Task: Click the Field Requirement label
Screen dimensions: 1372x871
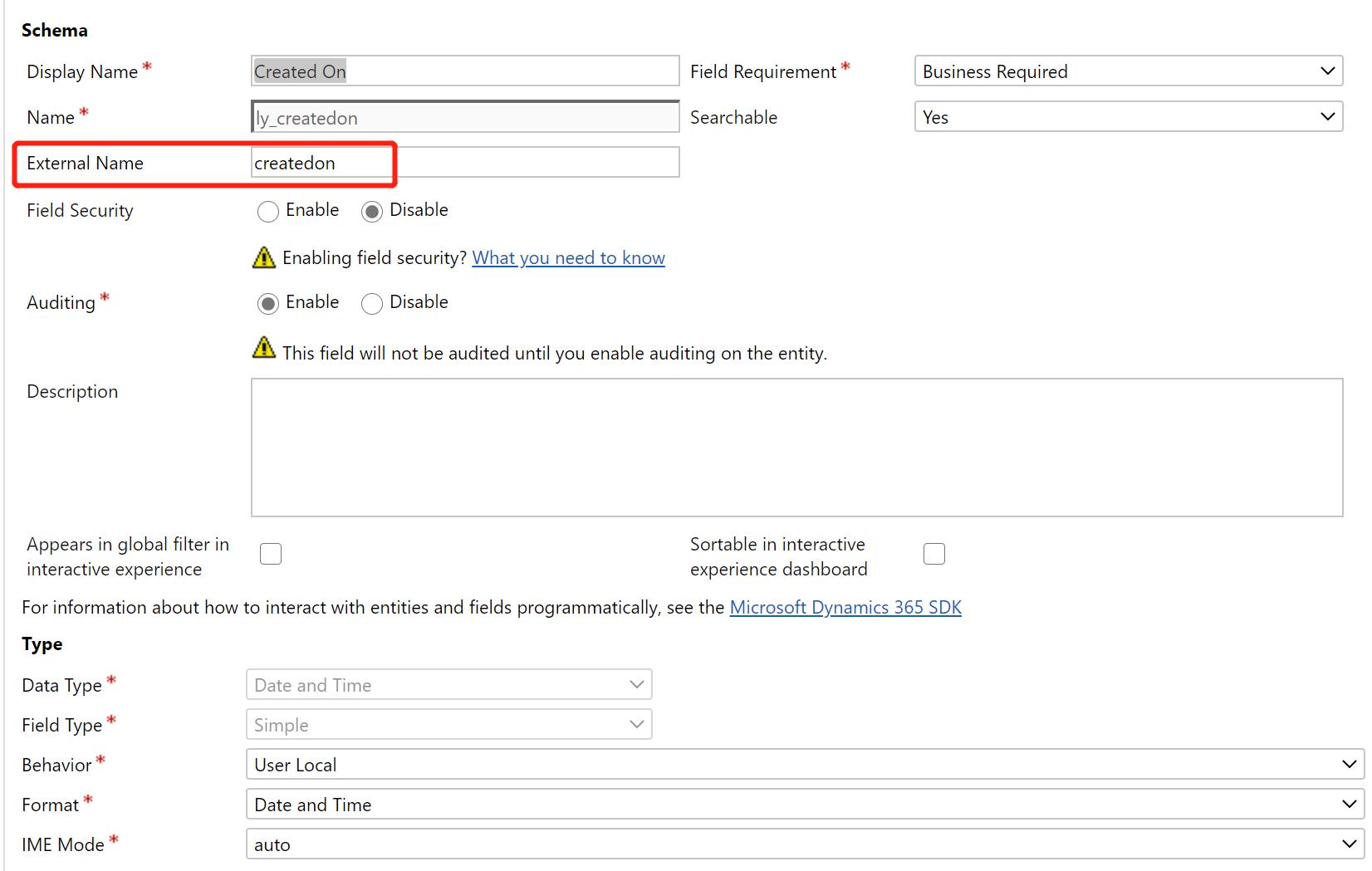Action: [x=763, y=72]
